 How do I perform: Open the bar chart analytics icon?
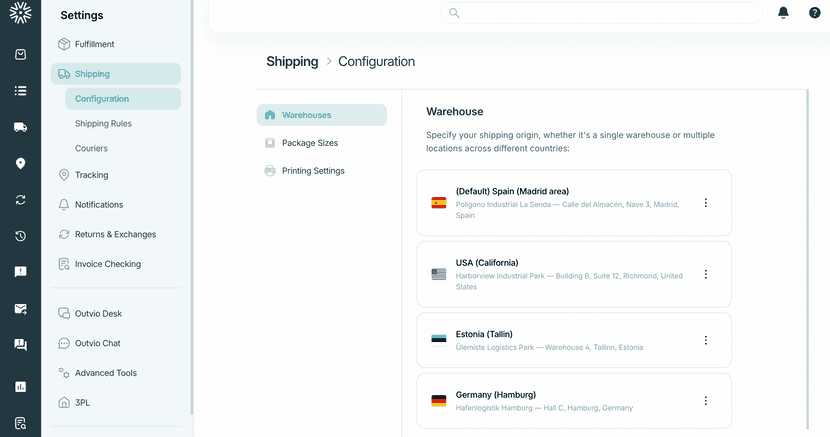(20, 386)
